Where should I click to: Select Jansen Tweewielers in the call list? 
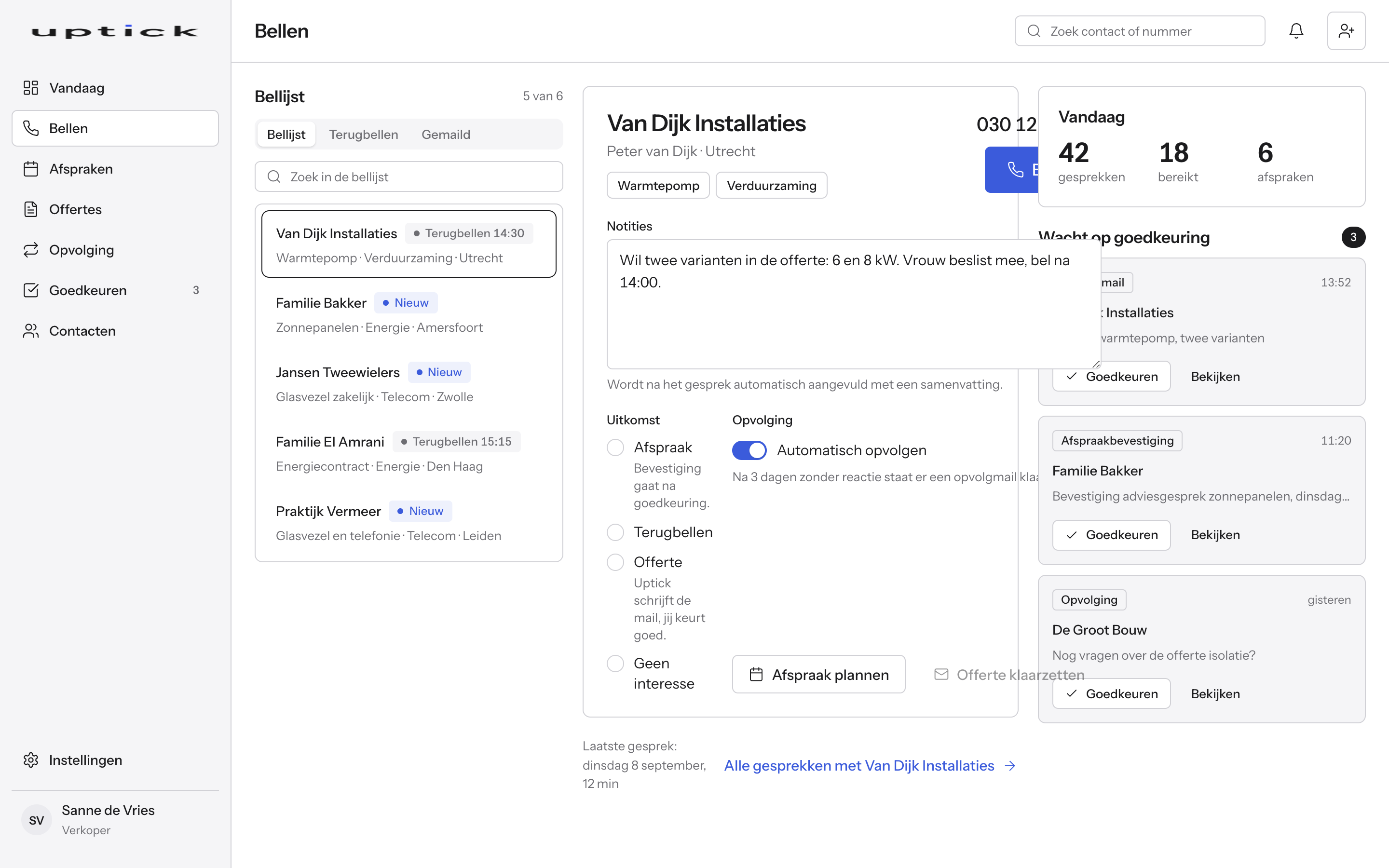[x=409, y=384]
